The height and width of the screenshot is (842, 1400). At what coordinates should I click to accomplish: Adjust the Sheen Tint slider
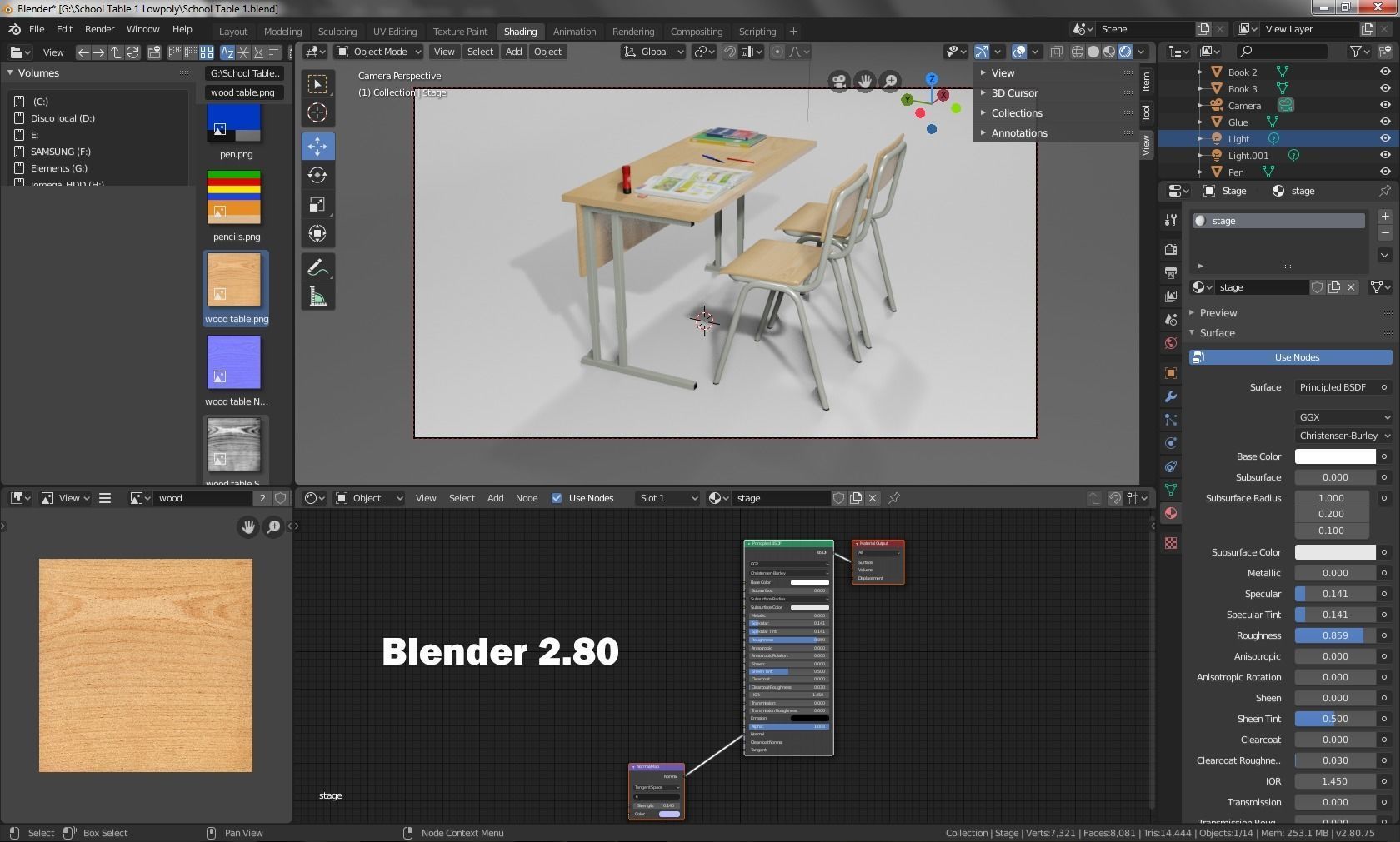coord(1335,719)
